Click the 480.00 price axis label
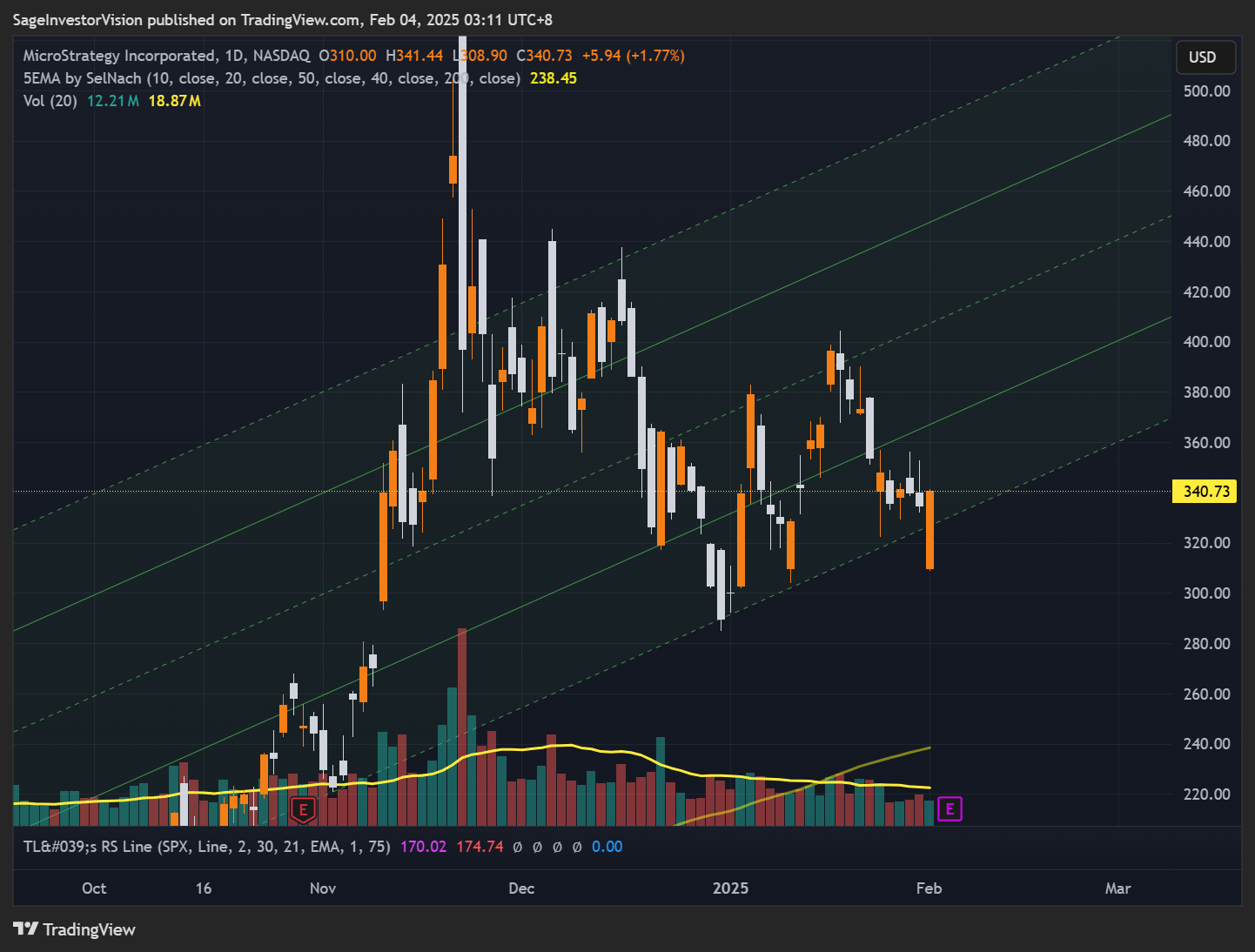The height and width of the screenshot is (952, 1255). pos(1206,141)
